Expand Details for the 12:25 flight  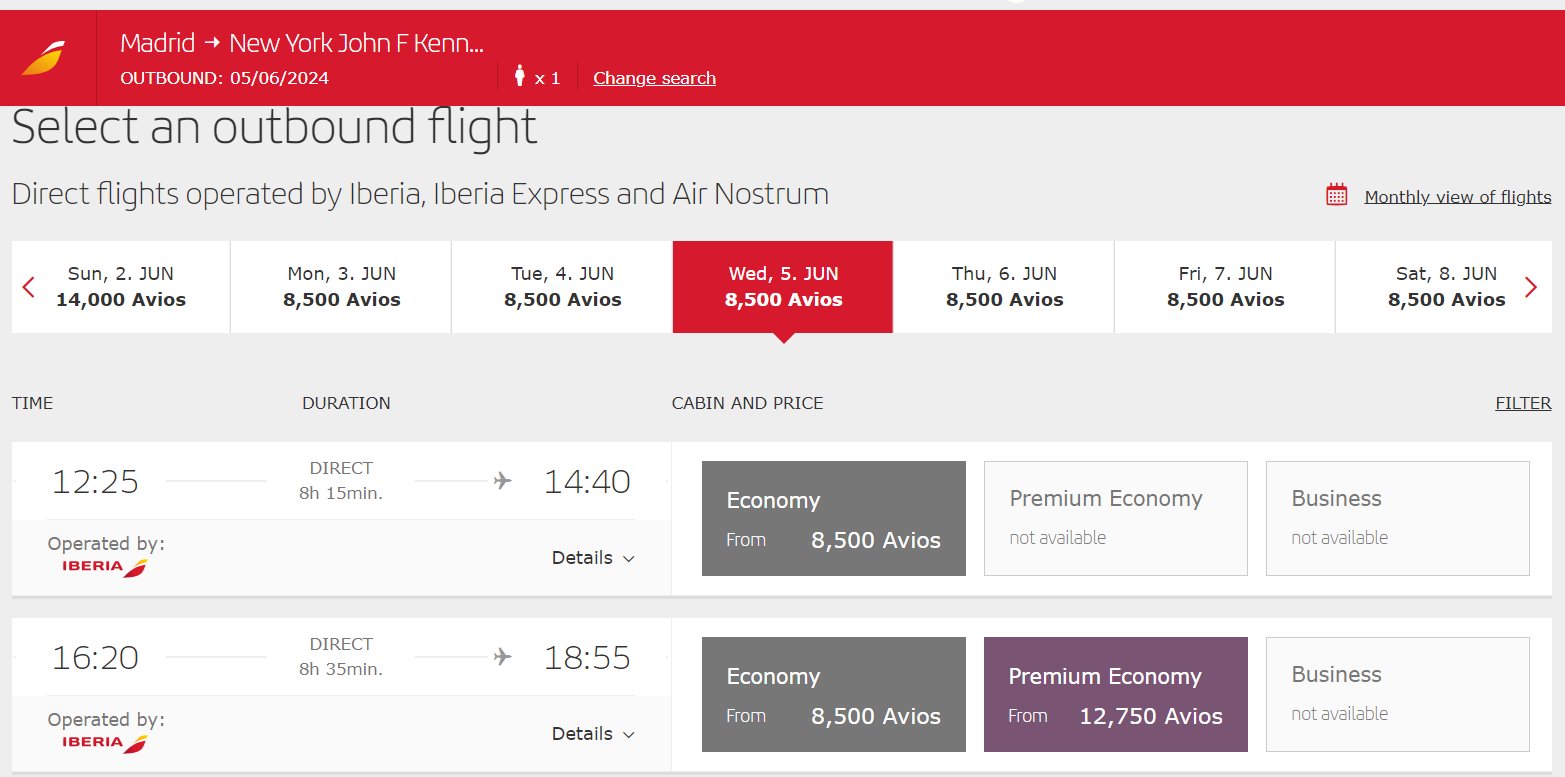pos(593,558)
